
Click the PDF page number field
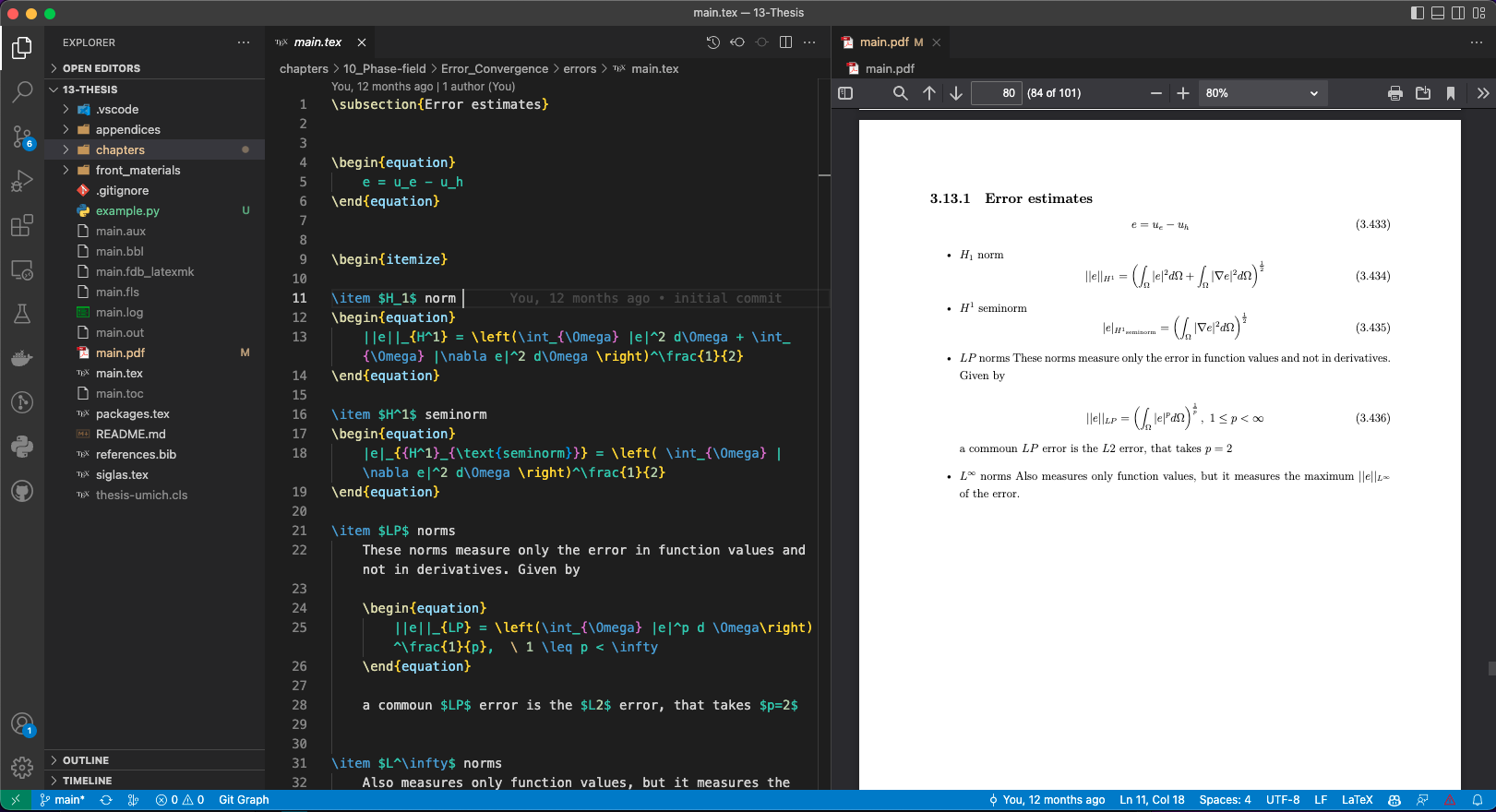(997, 93)
